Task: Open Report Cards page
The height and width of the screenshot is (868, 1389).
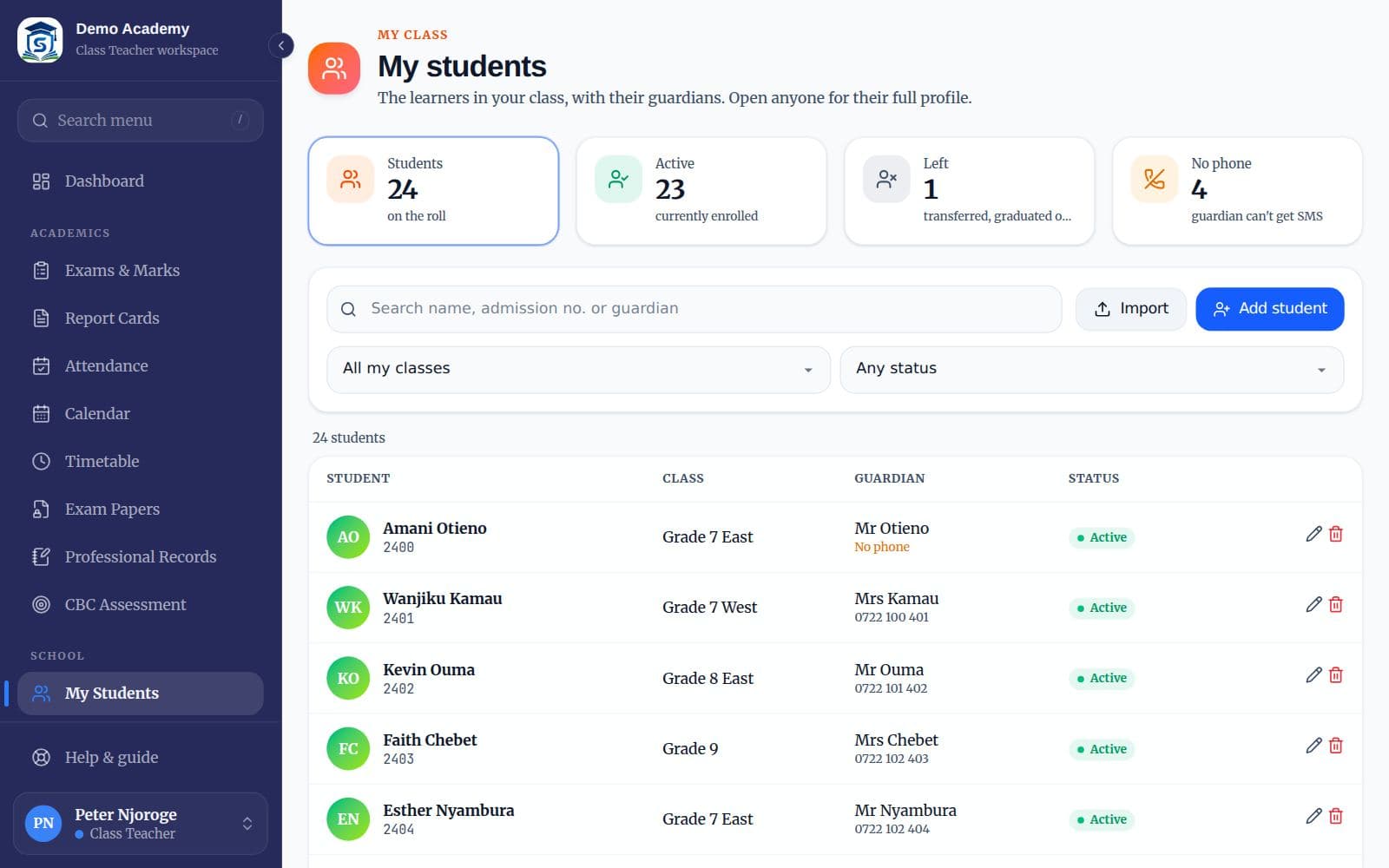Action: pos(141,318)
